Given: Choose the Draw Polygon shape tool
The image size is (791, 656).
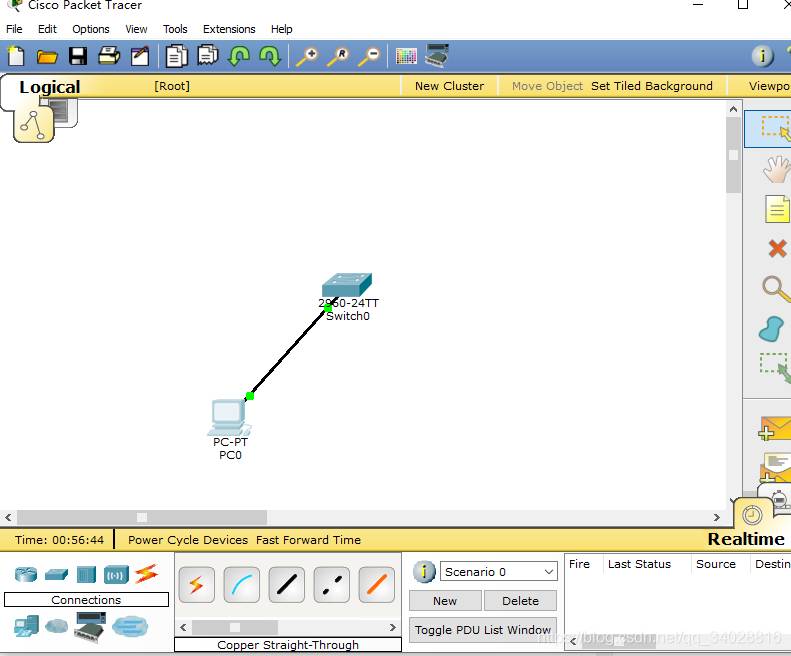Looking at the screenshot, I should coord(771,329).
